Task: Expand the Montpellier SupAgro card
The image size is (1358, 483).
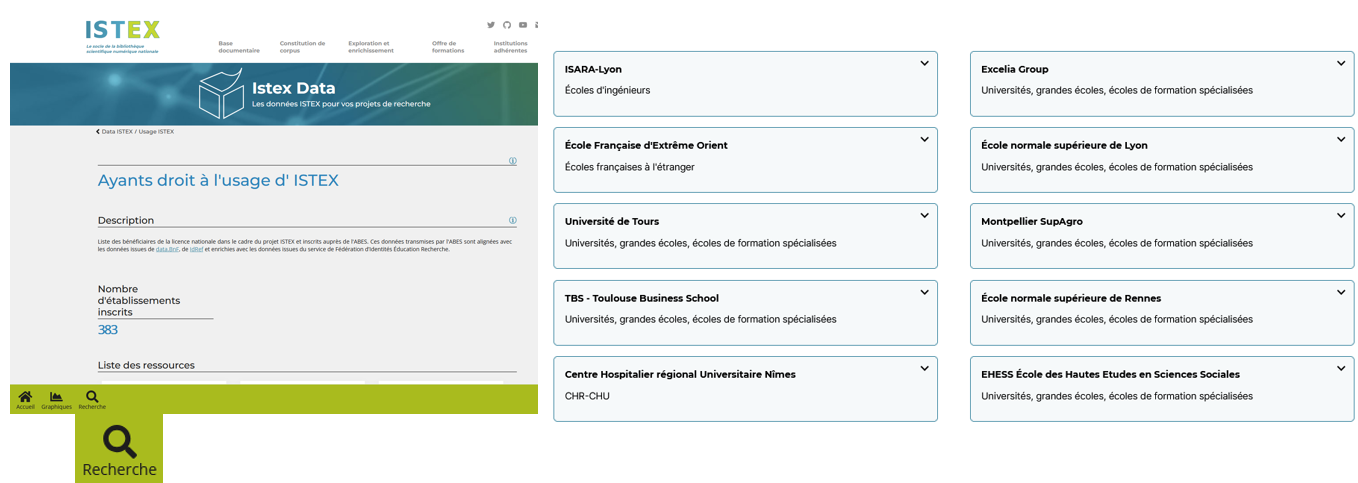Action: click(x=1341, y=216)
